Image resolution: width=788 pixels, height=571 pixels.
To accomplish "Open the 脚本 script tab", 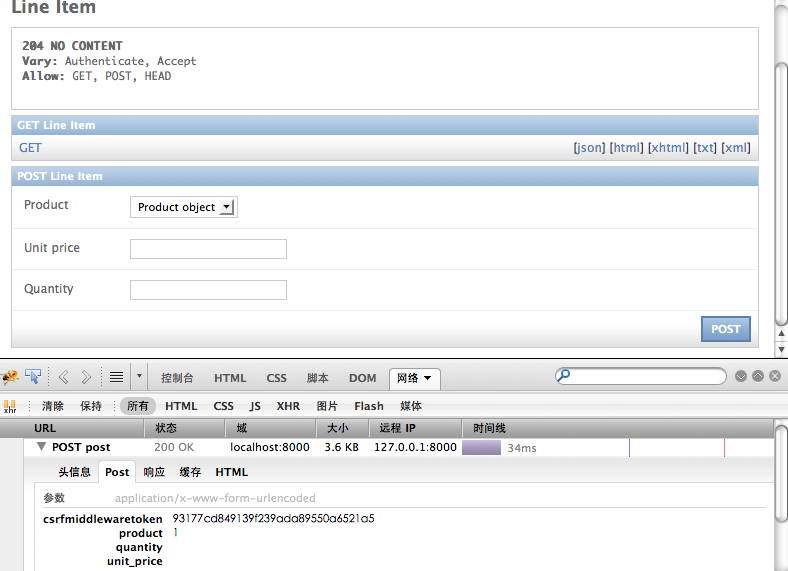I will coord(317,378).
